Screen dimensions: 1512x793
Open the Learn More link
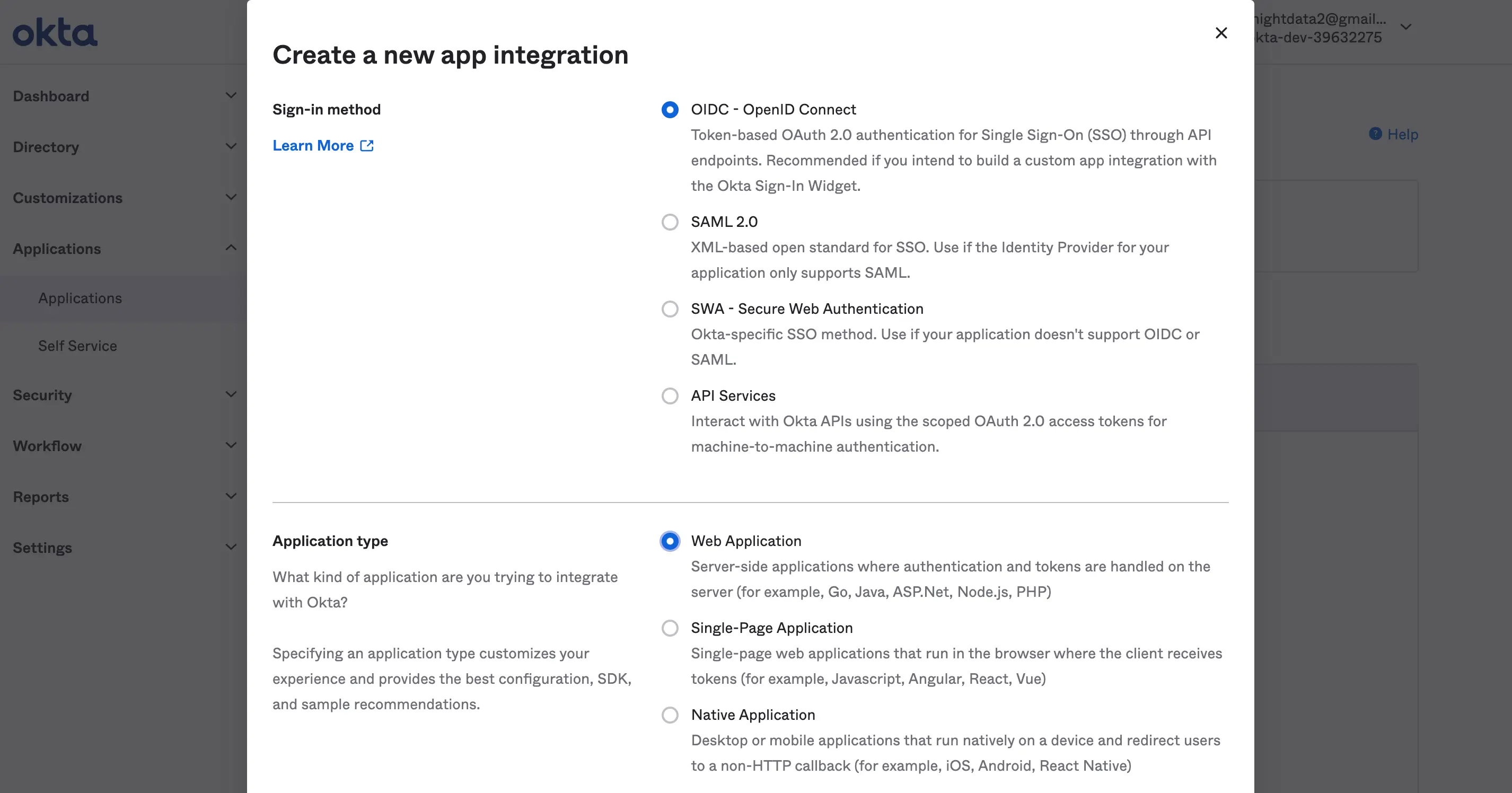point(323,146)
